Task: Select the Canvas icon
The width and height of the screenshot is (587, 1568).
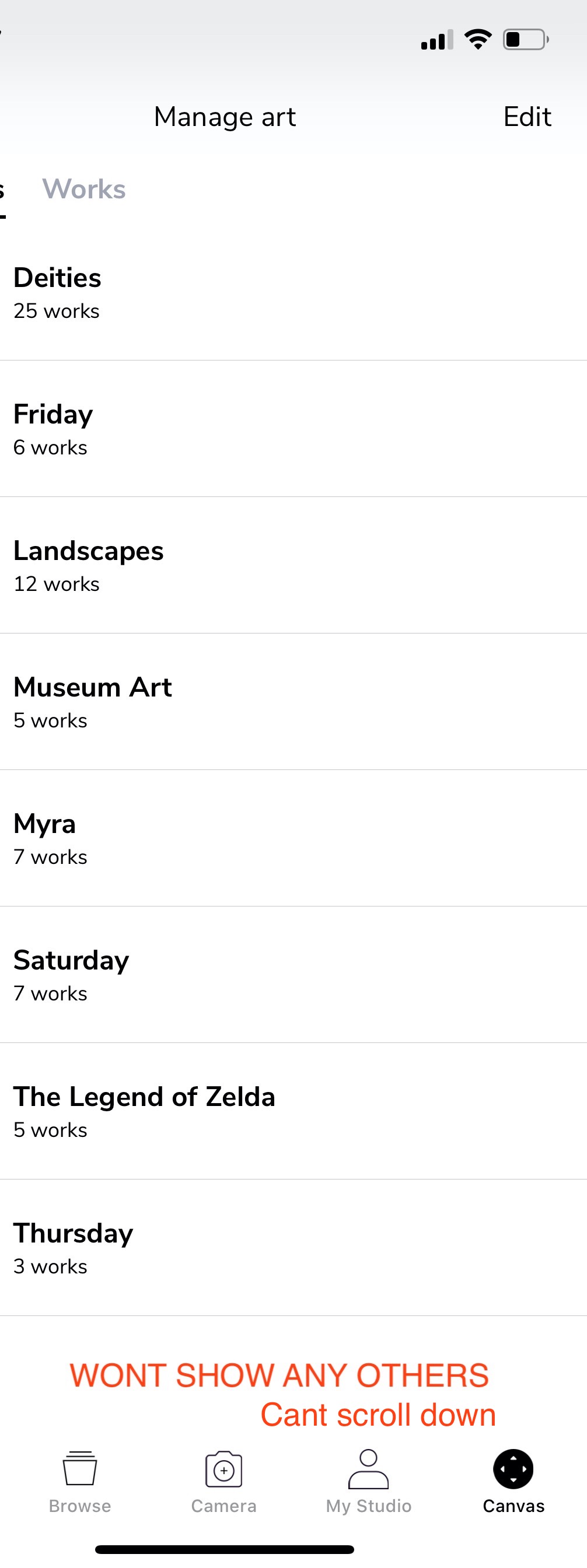Action: (513, 1469)
